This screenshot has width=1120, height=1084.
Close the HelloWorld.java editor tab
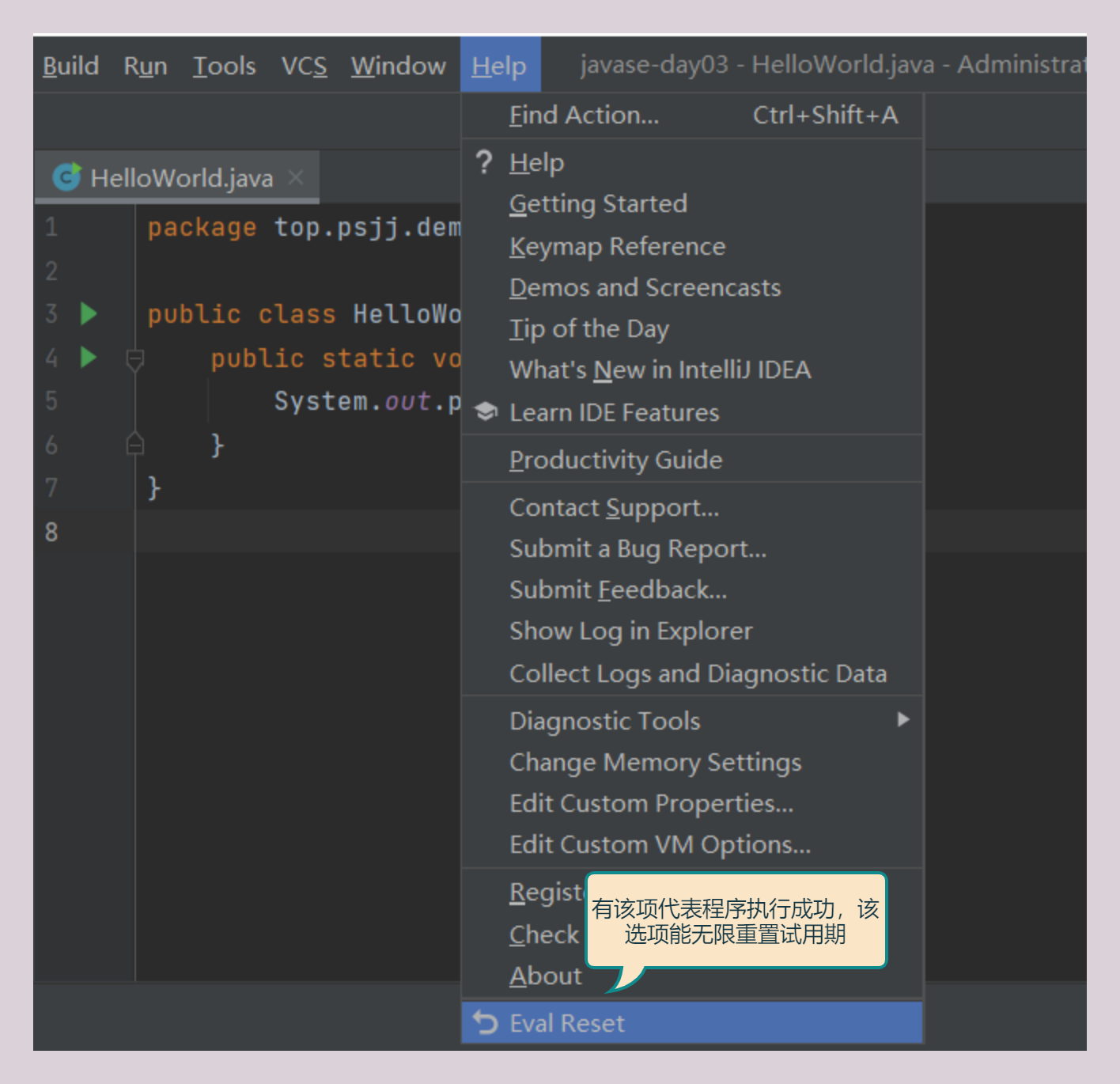(296, 177)
